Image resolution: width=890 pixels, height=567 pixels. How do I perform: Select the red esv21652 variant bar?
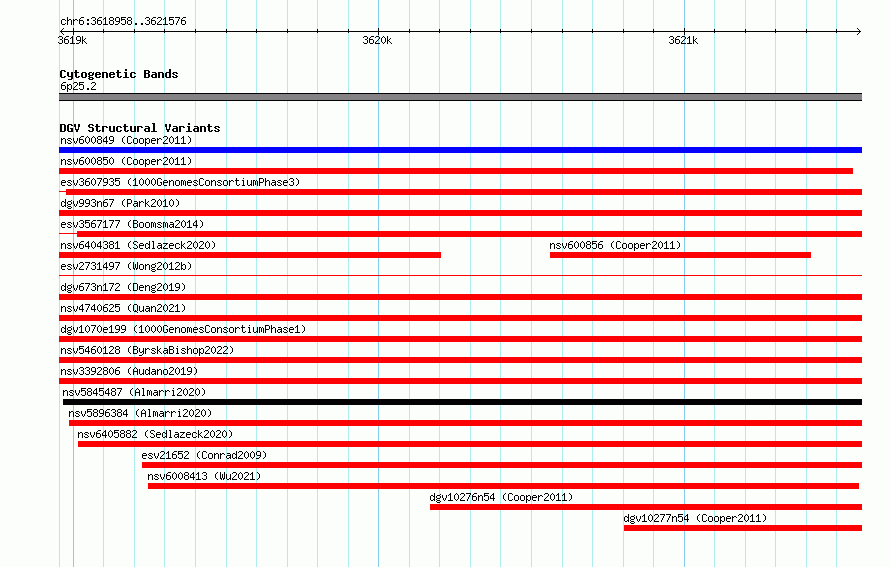(502, 465)
